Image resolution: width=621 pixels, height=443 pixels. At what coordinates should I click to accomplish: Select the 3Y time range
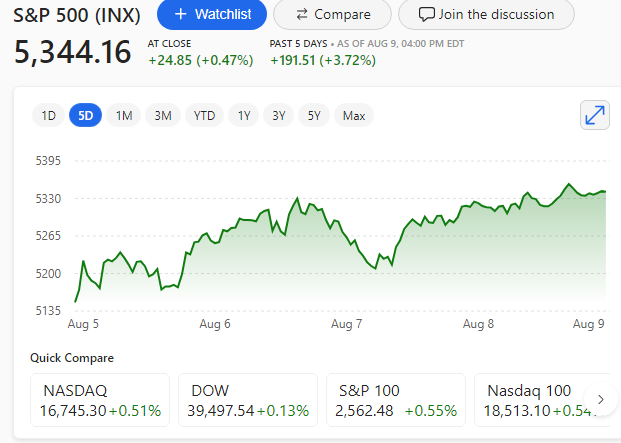(278, 116)
